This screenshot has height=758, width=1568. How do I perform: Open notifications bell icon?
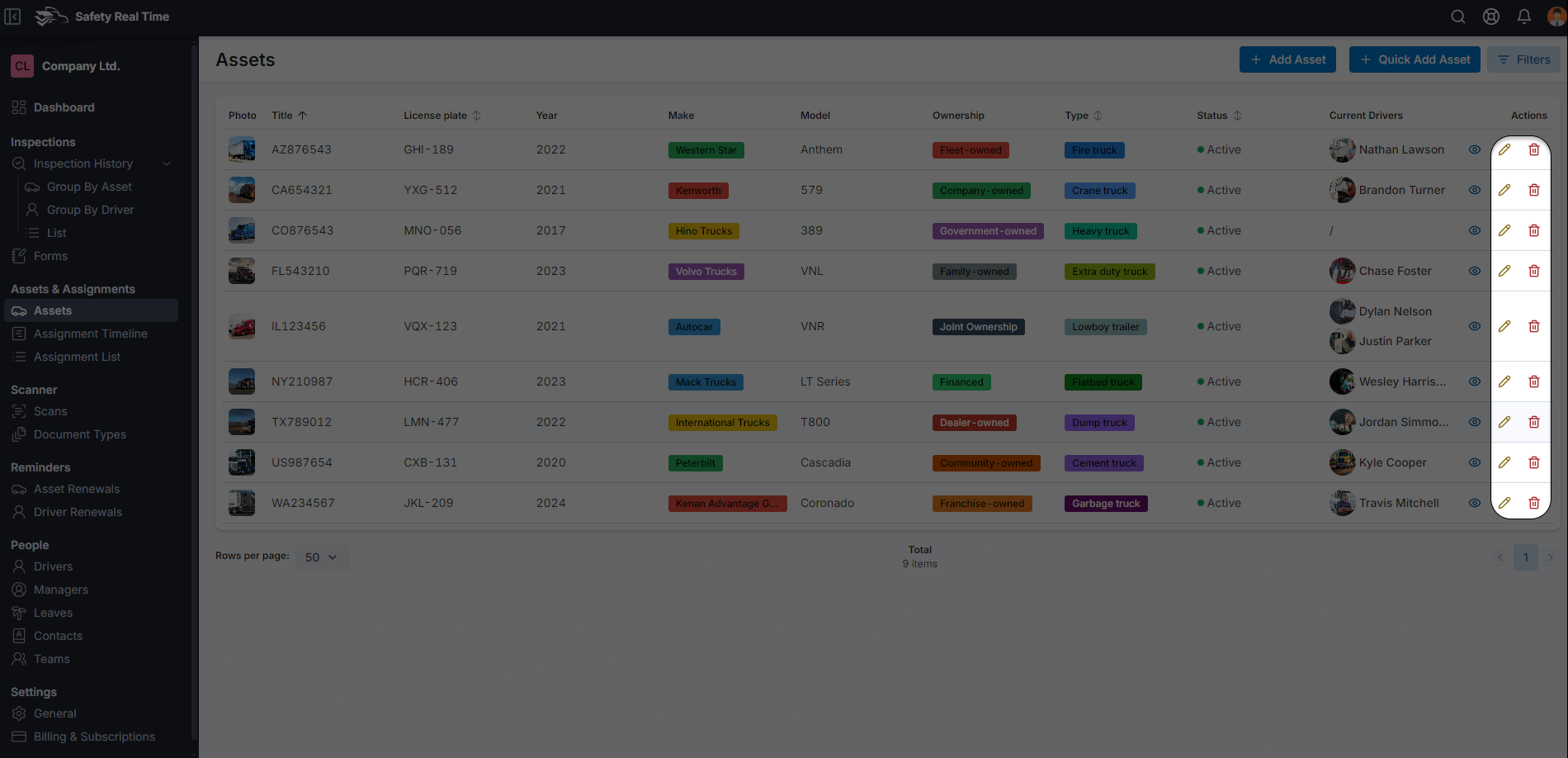click(1524, 17)
